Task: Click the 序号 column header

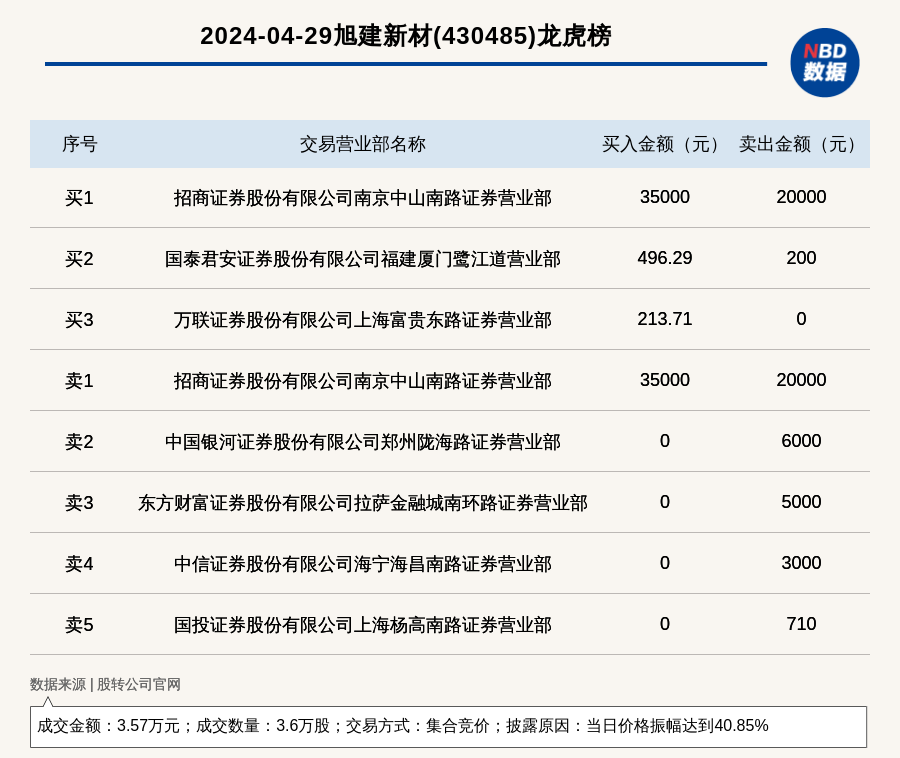Action: (80, 144)
